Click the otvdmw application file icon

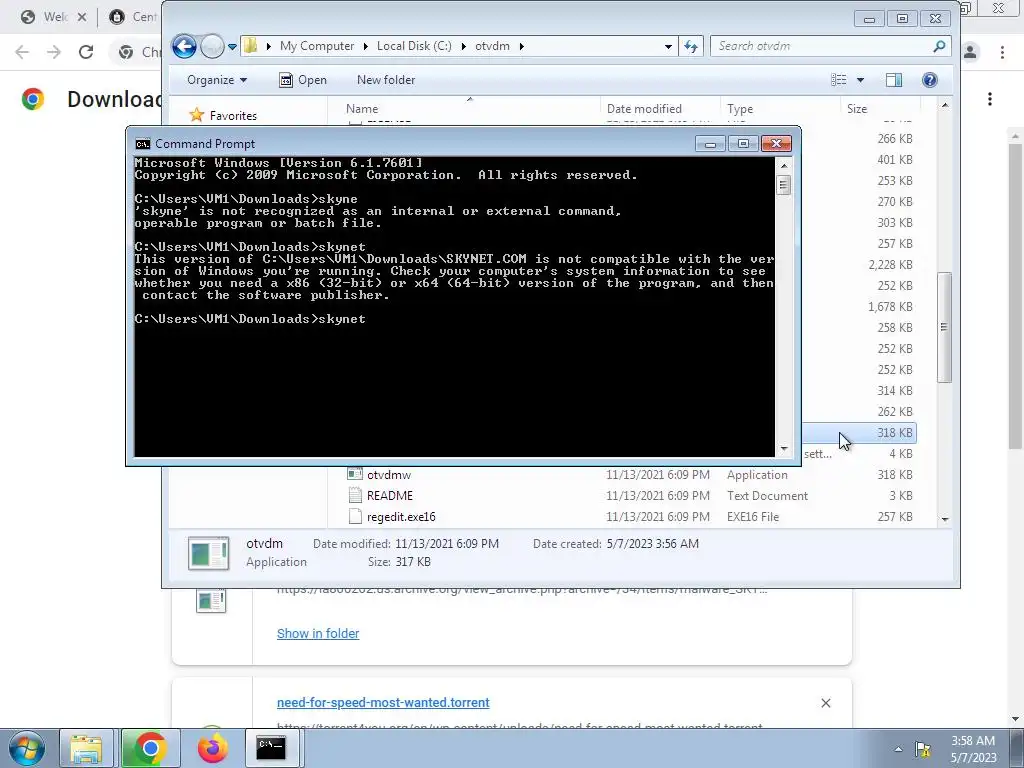pos(355,474)
